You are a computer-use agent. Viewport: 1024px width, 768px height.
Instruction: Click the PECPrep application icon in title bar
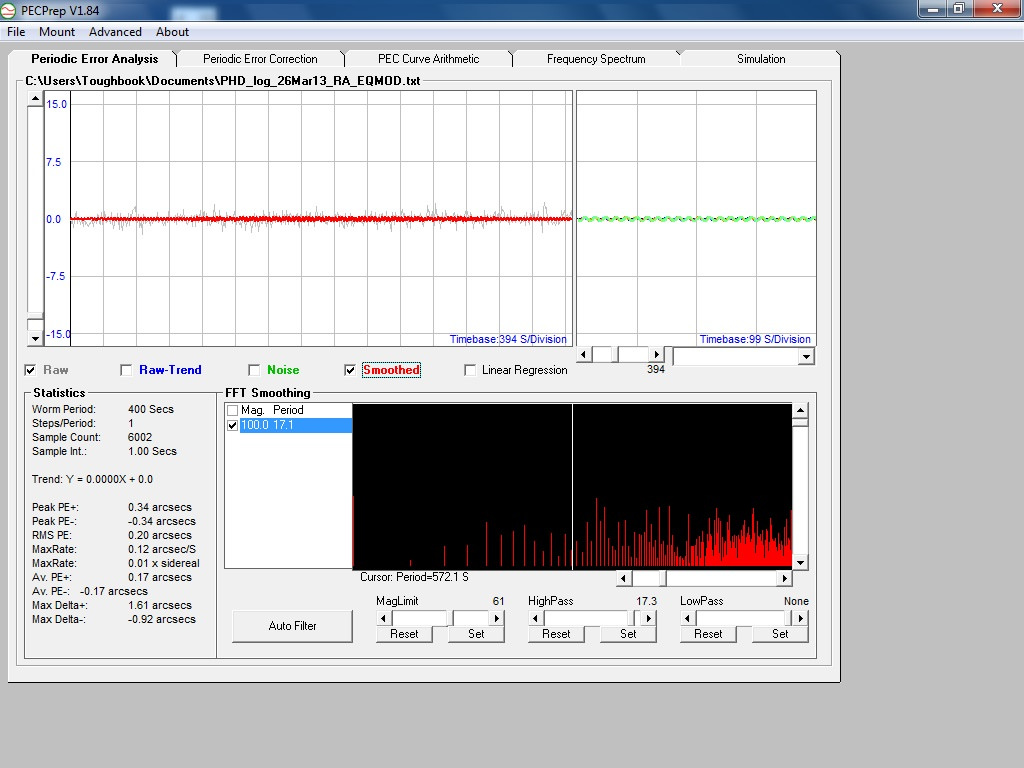click(x=10, y=10)
